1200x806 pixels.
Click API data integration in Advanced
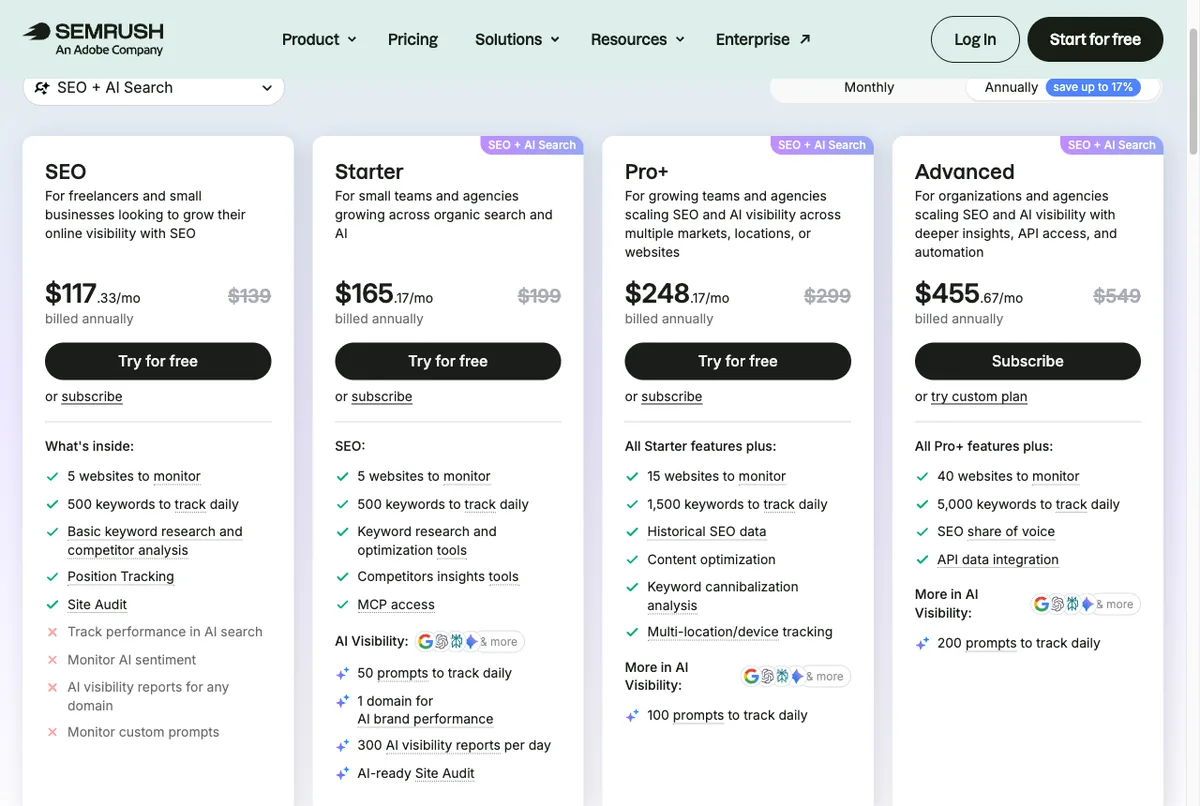998,560
